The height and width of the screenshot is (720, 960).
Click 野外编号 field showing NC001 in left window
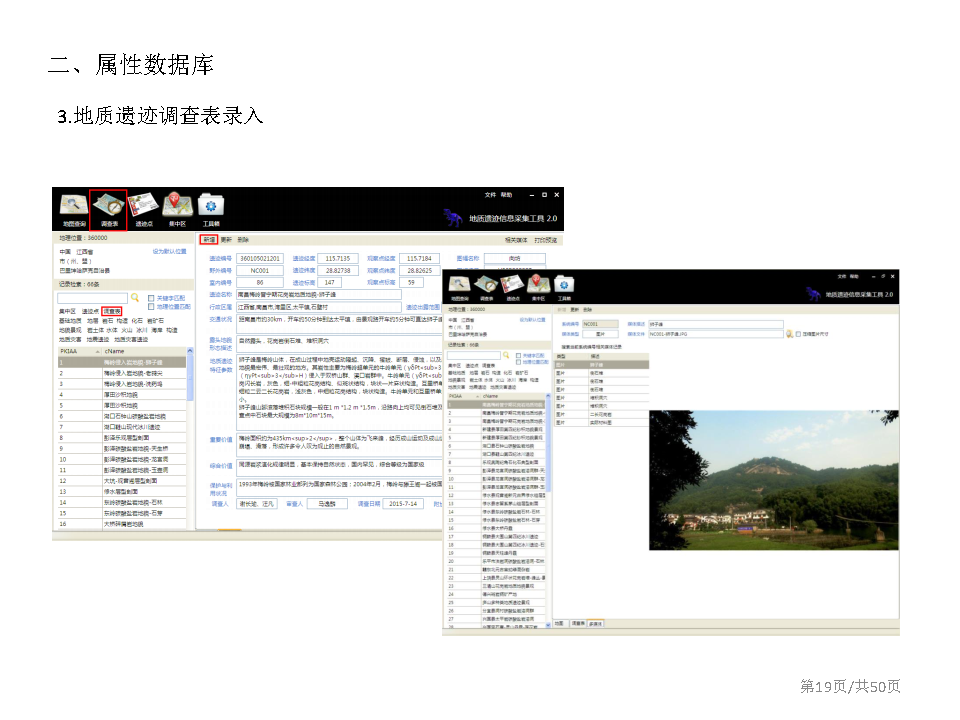[260, 270]
